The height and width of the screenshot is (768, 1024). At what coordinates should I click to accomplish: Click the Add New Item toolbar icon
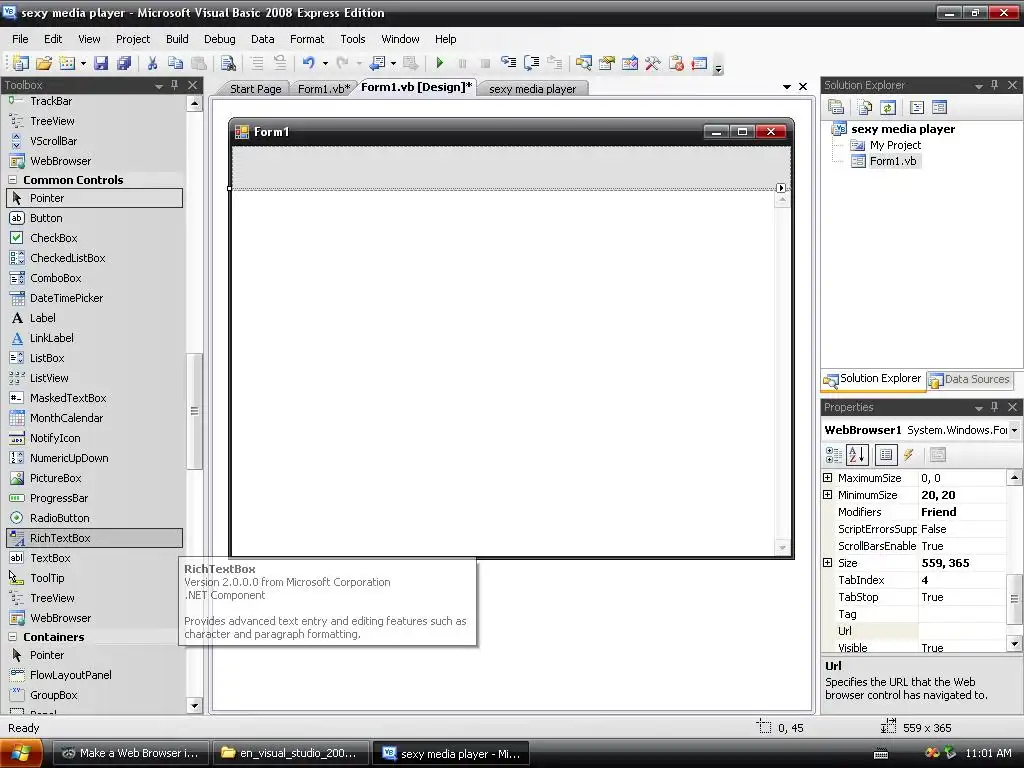click(67, 63)
